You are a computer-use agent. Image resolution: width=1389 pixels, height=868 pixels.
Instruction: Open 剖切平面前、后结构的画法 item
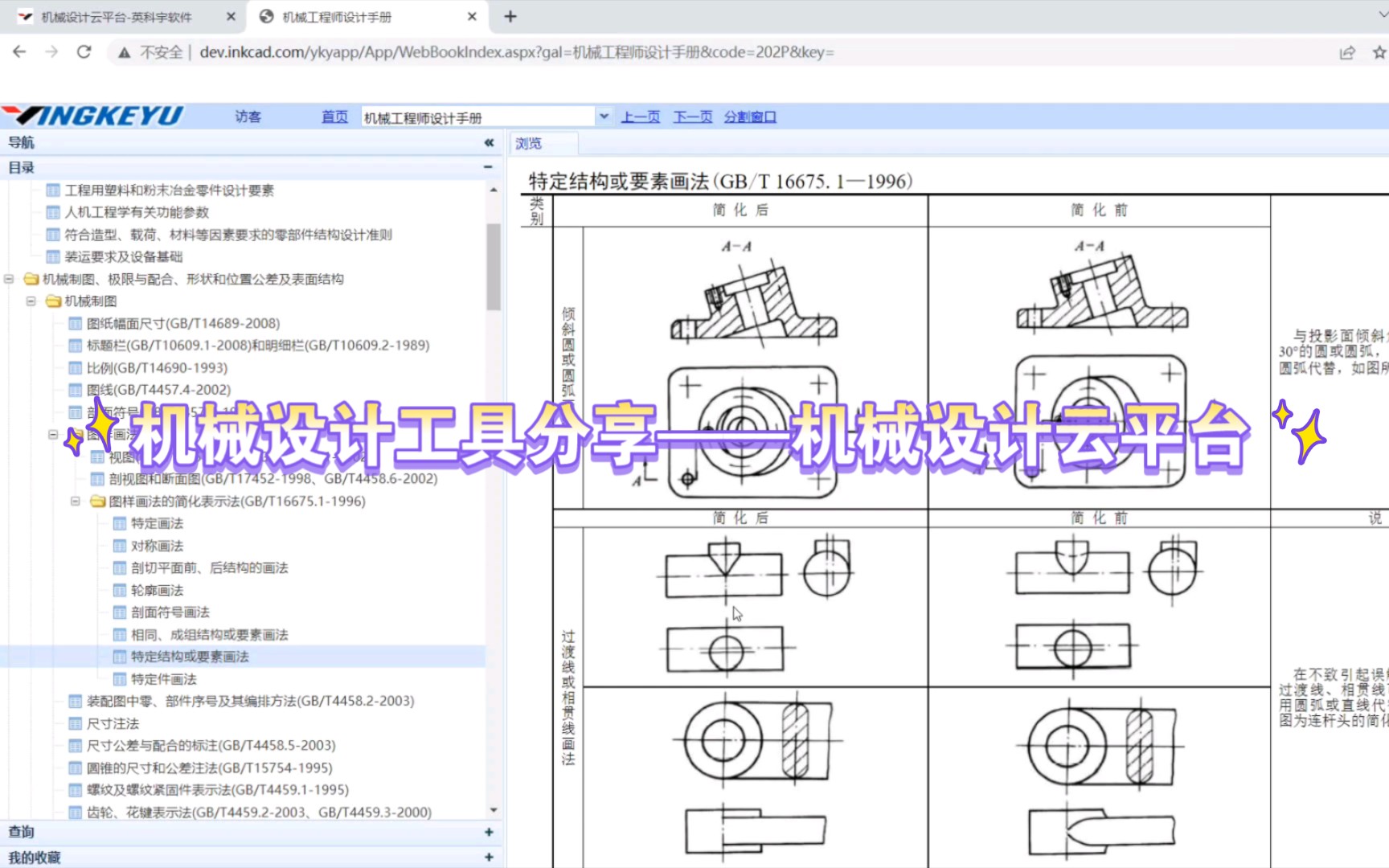tap(210, 567)
